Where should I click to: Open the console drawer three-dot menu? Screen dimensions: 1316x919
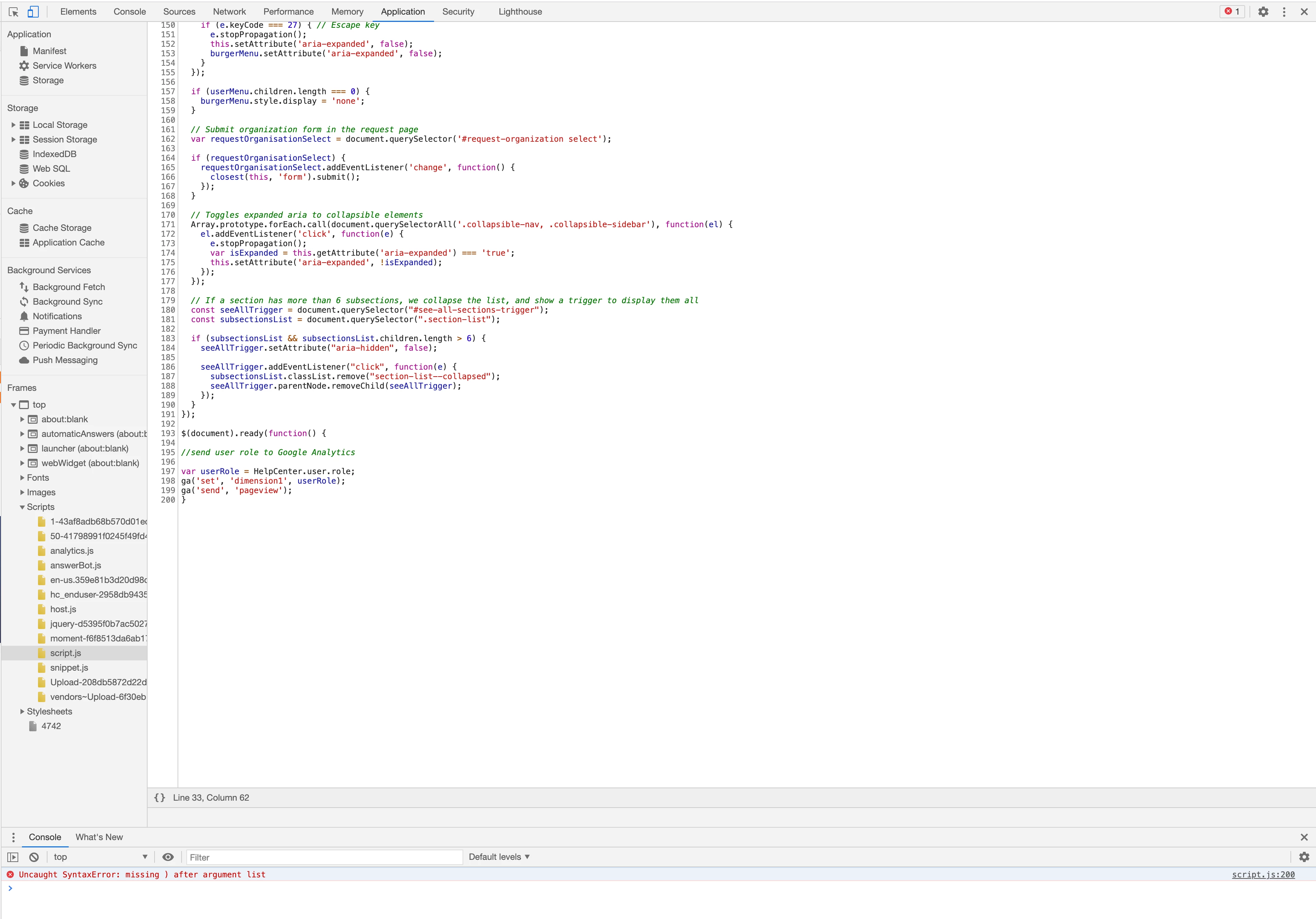(x=13, y=837)
